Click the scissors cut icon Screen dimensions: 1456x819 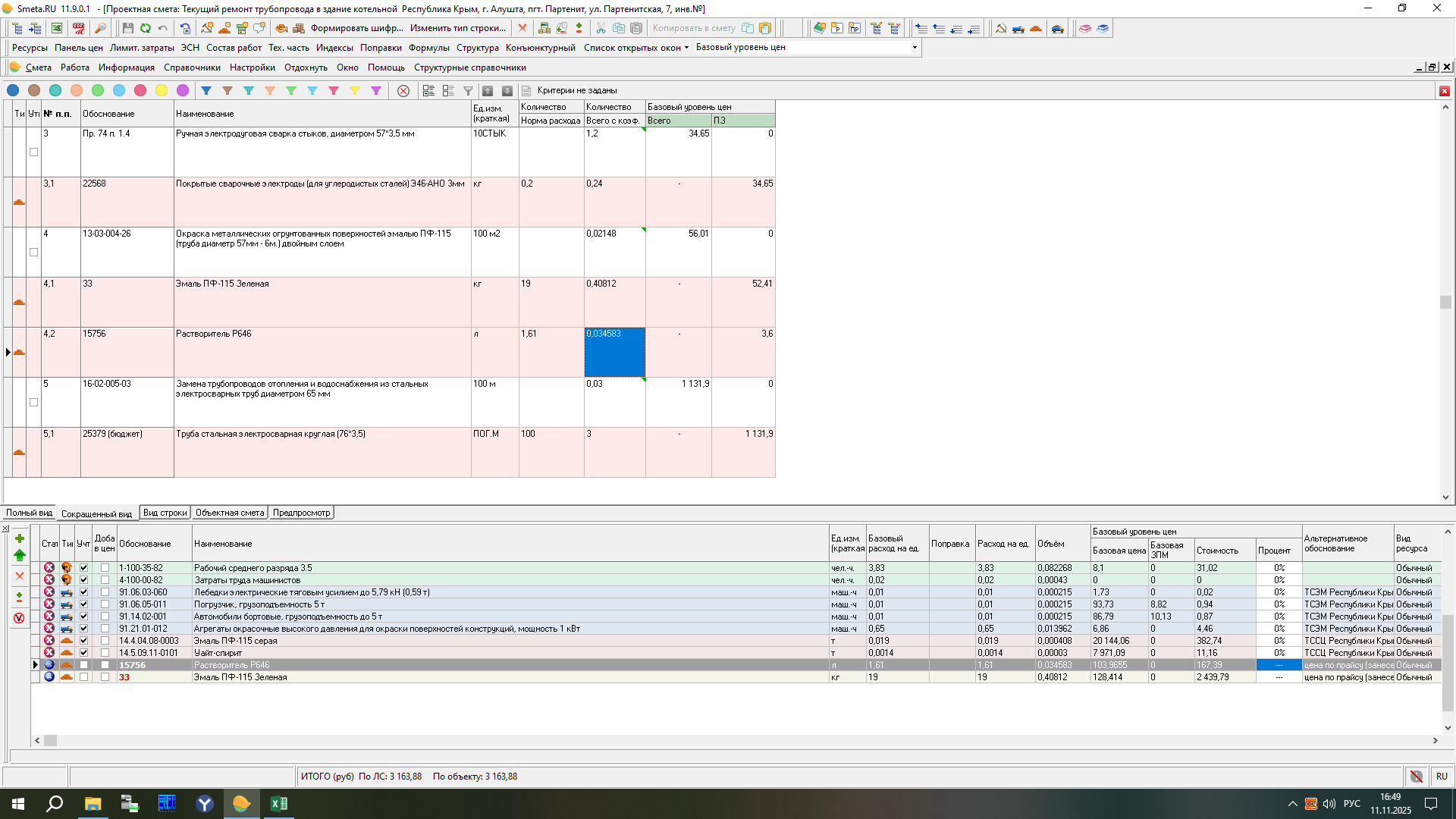pyautogui.click(x=601, y=28)
